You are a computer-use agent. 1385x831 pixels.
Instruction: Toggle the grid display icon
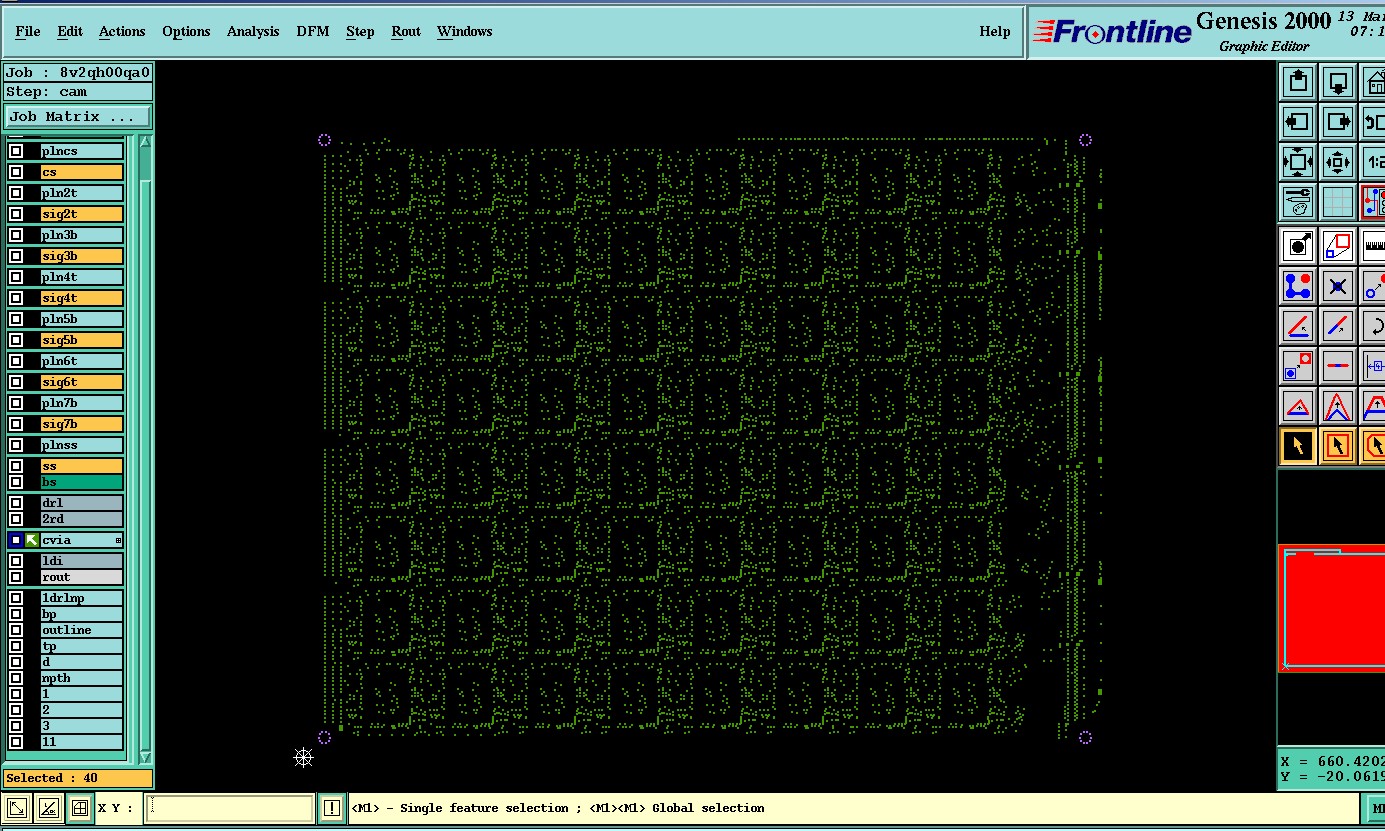[x=1338, y=202]
